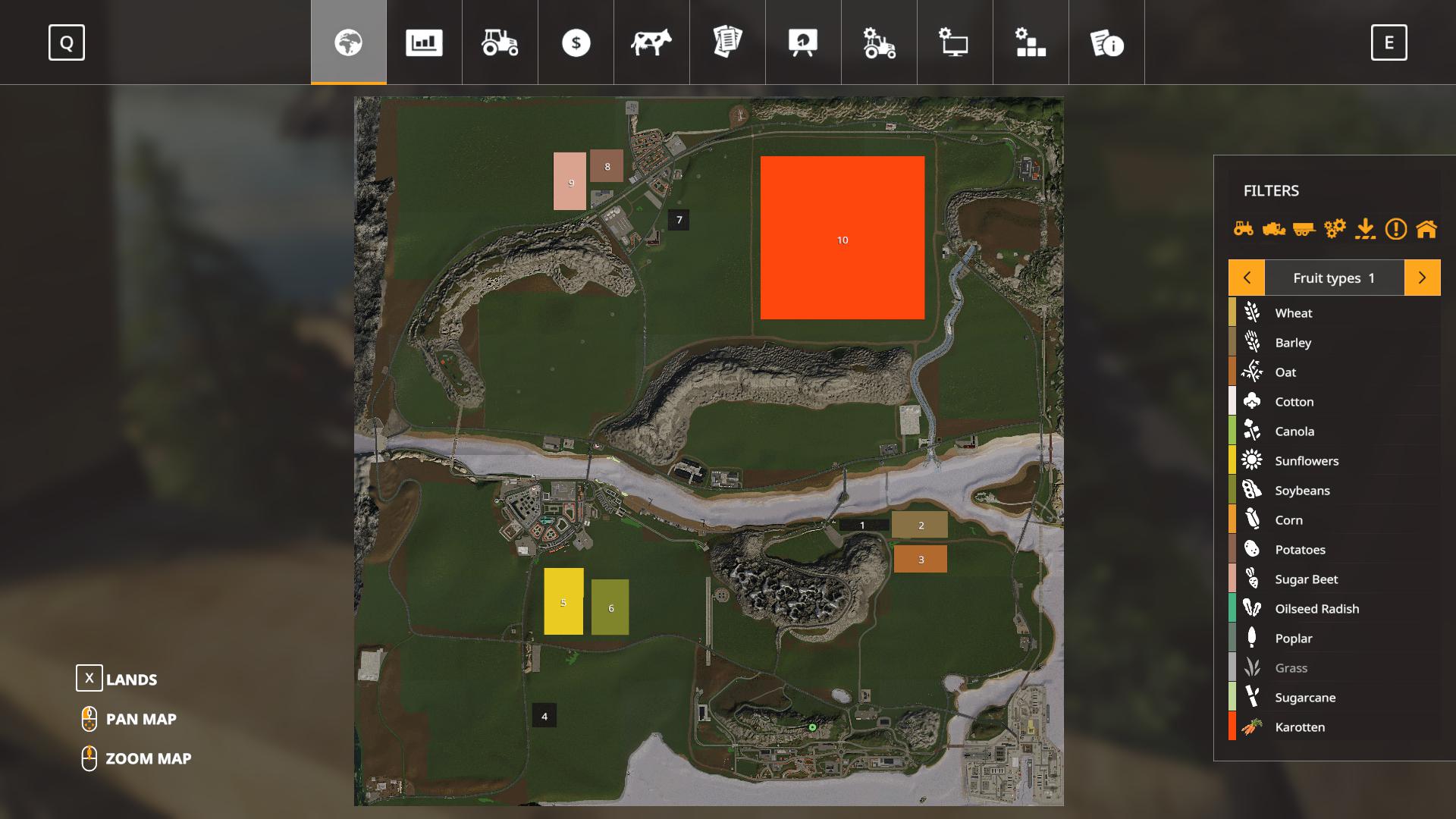Open the blocks with gear settings tab
The image size is (1456, 819).
click(x=1031, y=42)
